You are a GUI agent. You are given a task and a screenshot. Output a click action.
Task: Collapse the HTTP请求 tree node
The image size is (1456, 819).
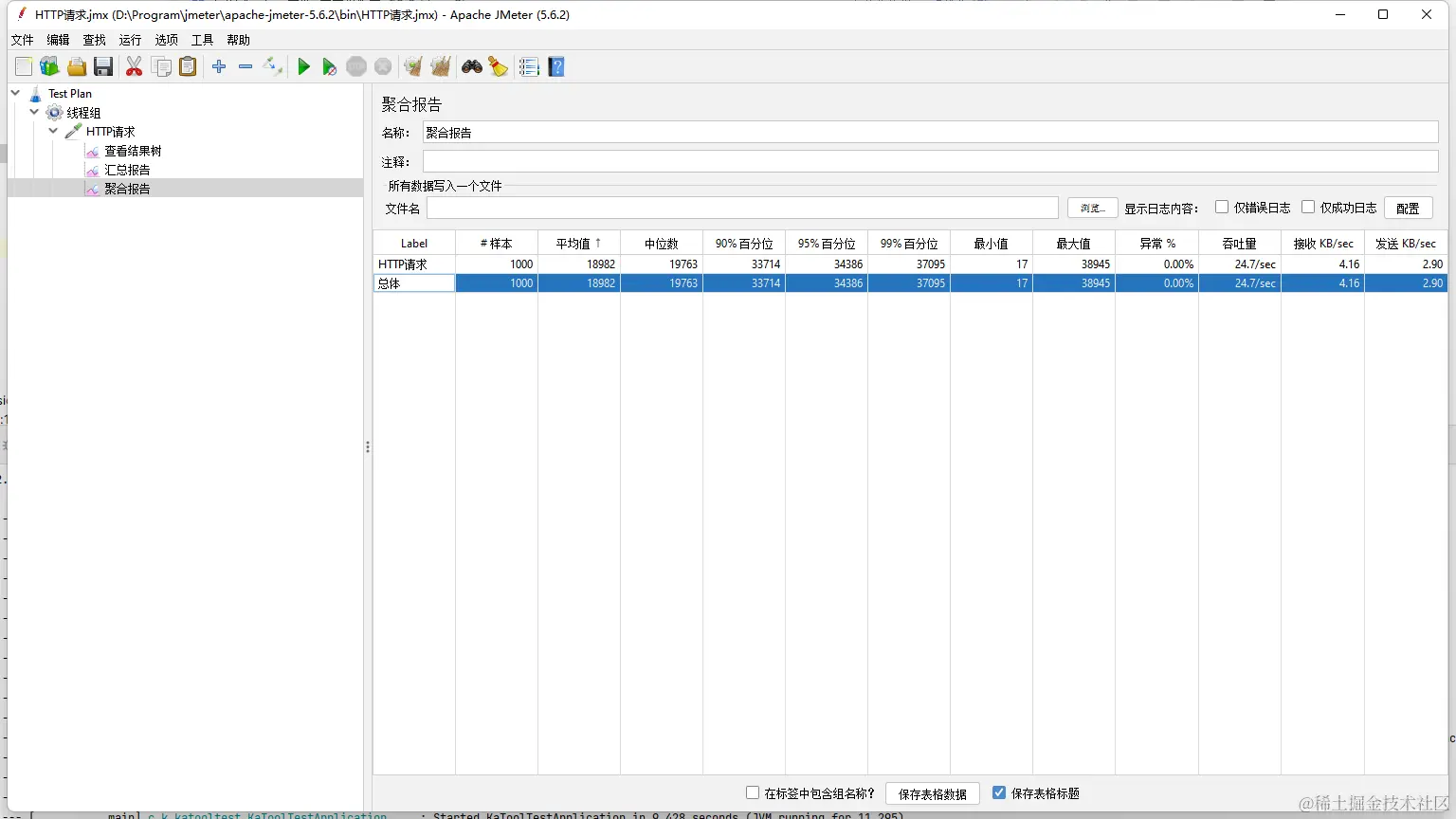(x=53, y=131)
